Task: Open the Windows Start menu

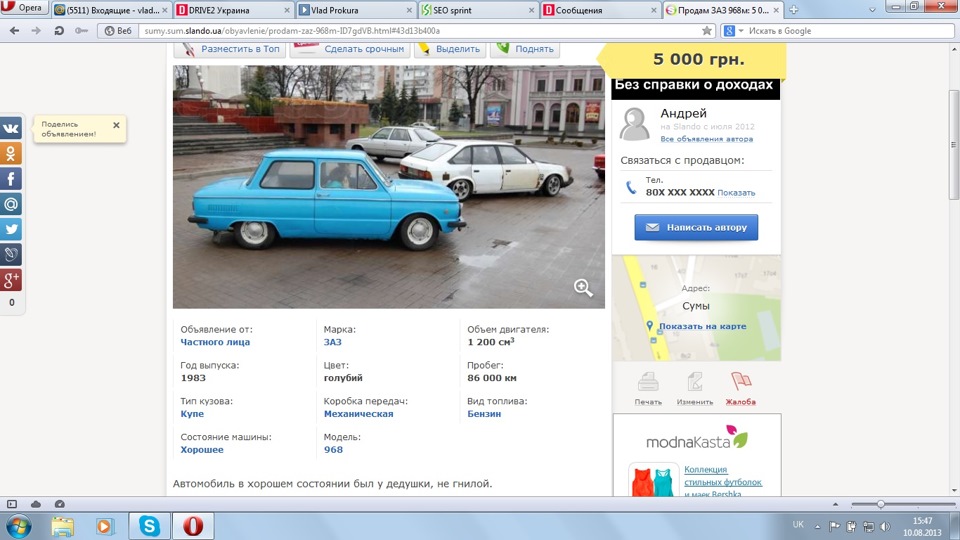Action: tap(19, 526)
